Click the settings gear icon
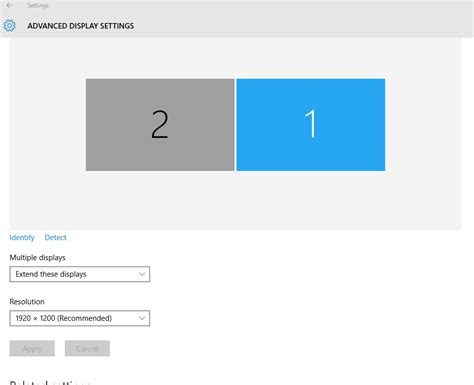This screenshot has width=474, height=385. [9, 26]
